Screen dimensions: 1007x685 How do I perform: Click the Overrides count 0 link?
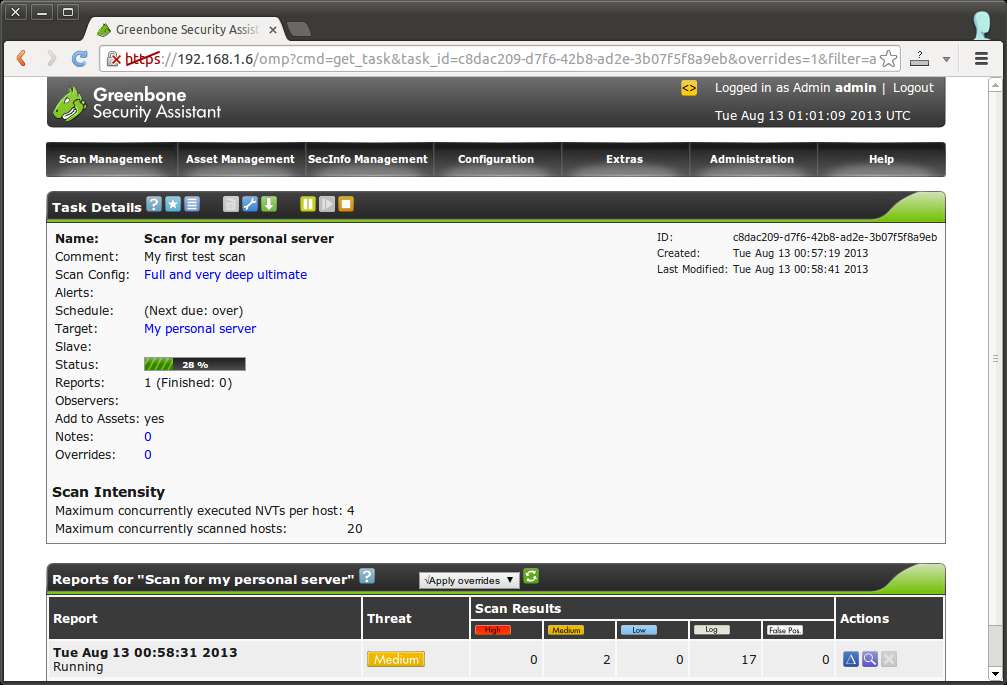point(148,455)
